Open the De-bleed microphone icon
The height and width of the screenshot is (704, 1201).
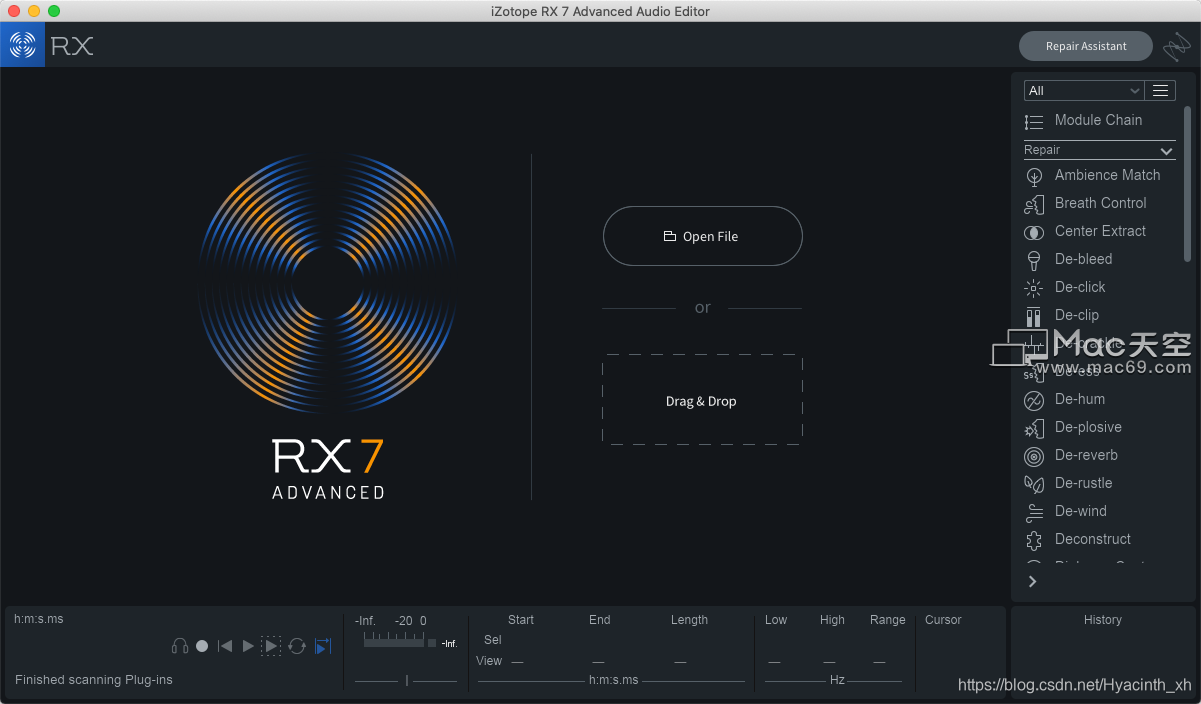[x=1034, y=260]
